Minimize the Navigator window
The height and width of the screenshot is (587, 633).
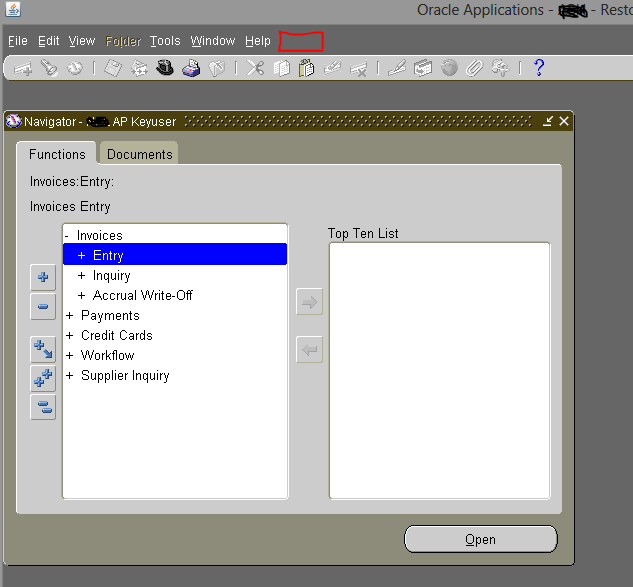coord(547,121)
